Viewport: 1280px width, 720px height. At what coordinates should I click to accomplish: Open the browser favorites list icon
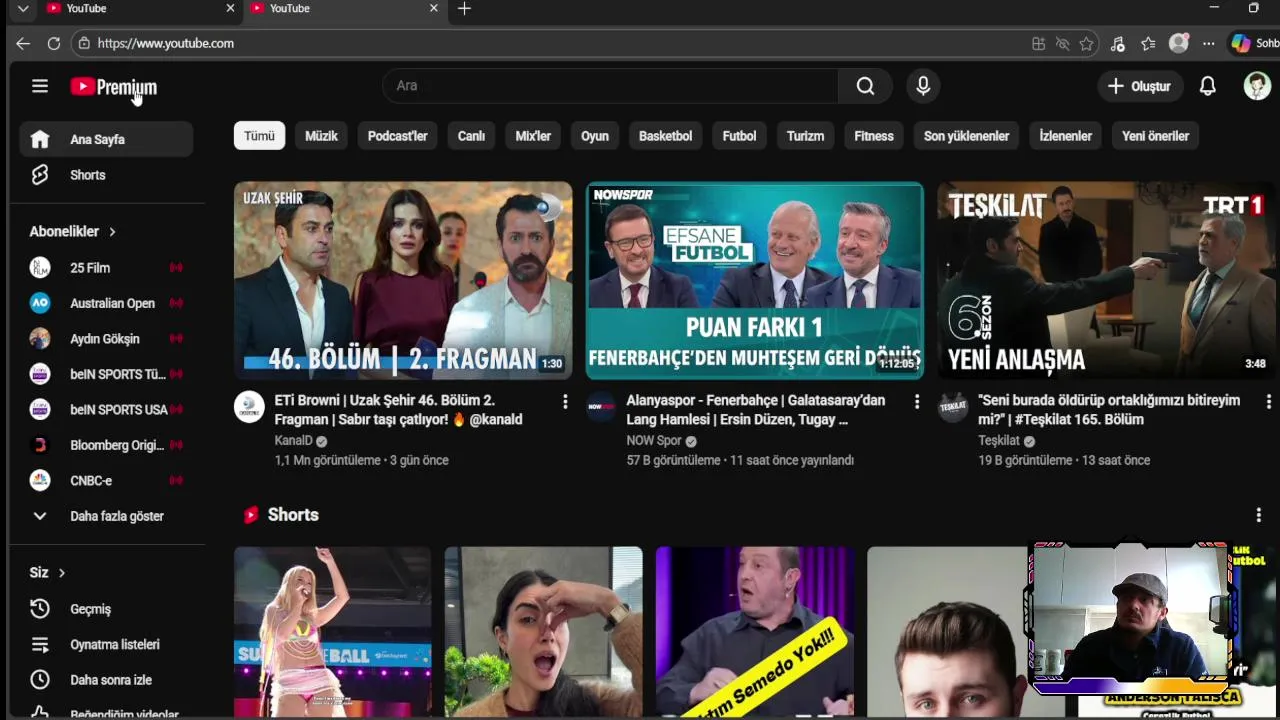(x=1148, y=44)
